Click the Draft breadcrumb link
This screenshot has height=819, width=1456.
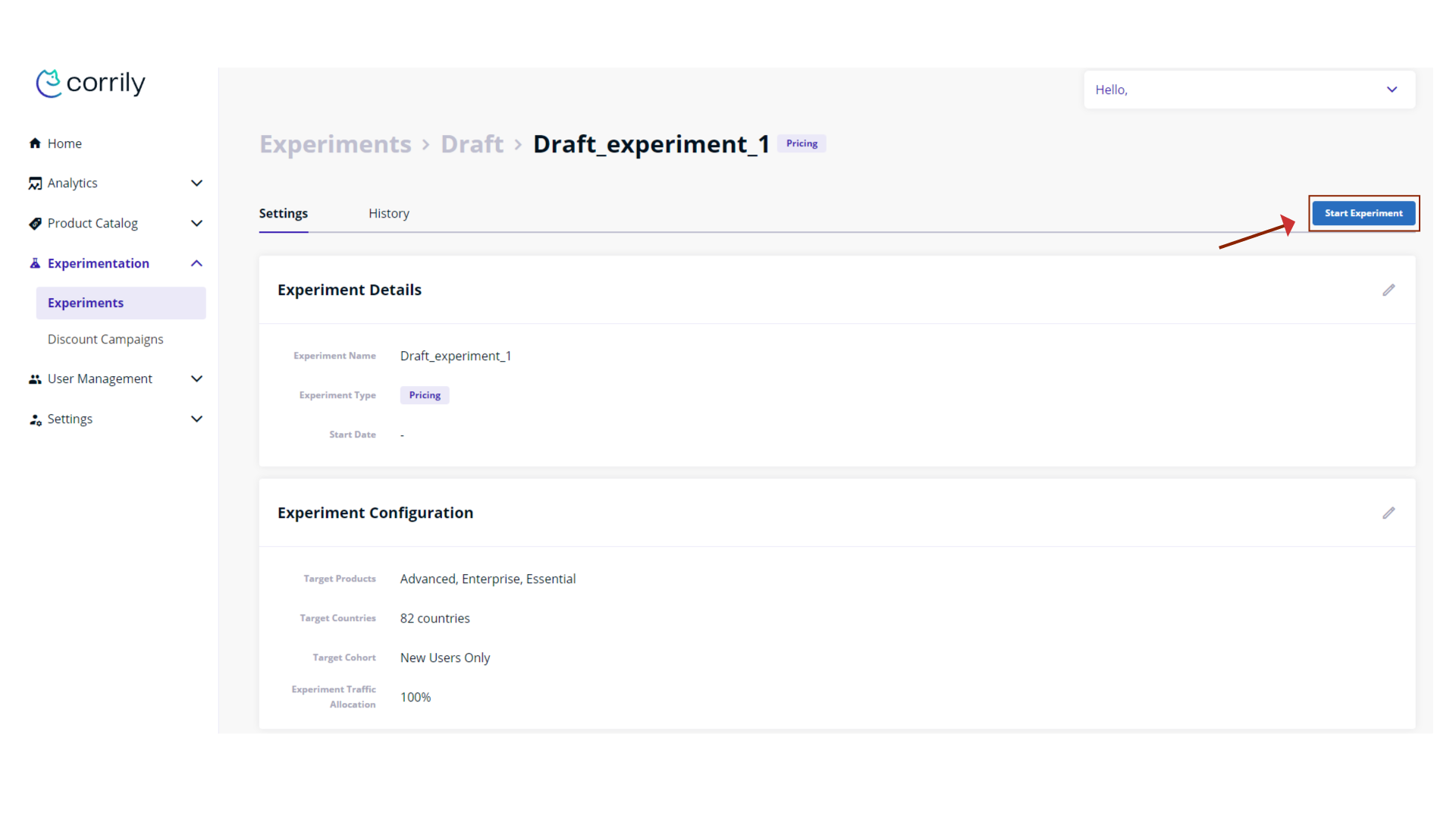(472, 144)
